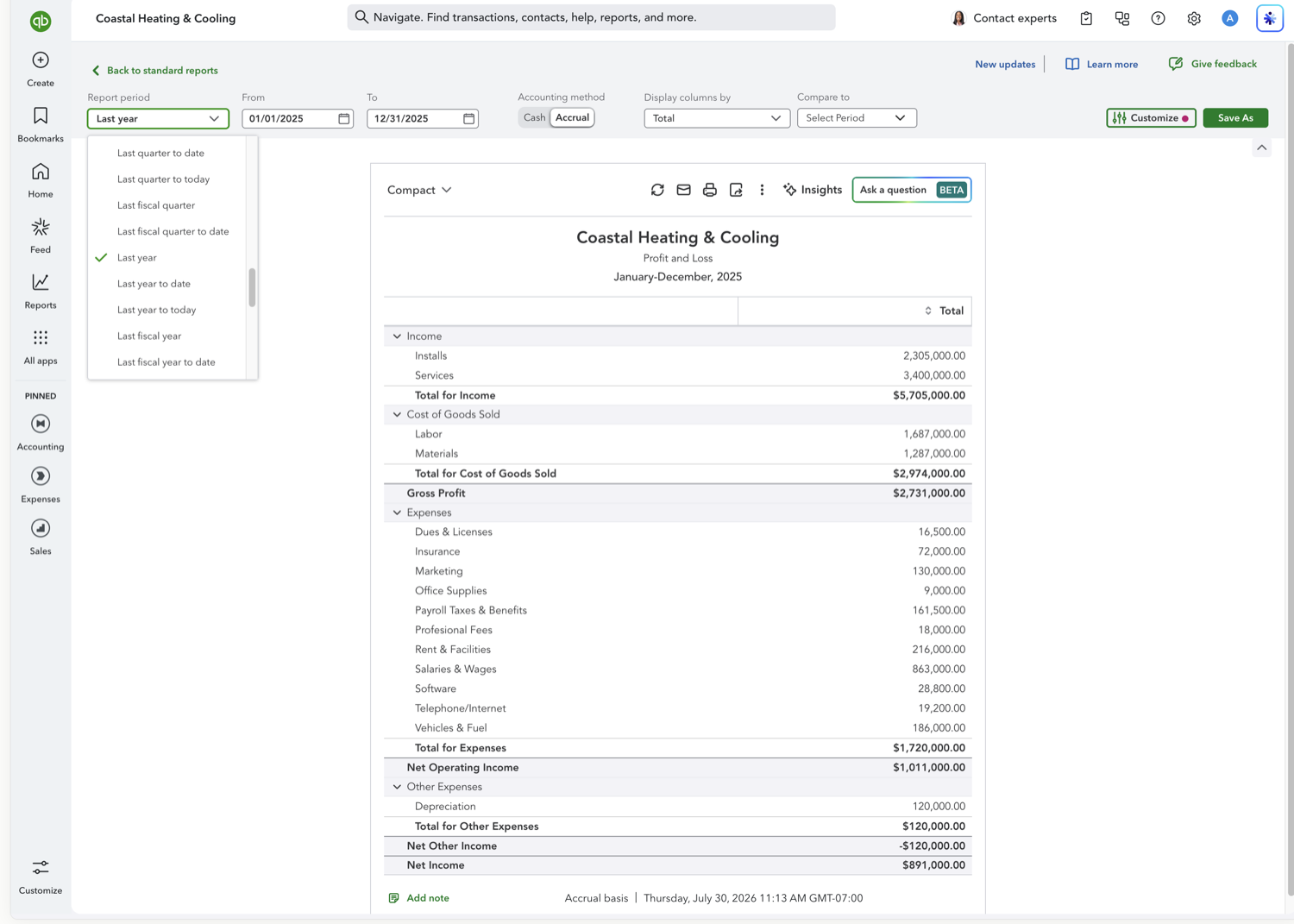Click the green Customize report button
The image size is (1294, 924).
pyautogui.click(x=1151, y=118)
